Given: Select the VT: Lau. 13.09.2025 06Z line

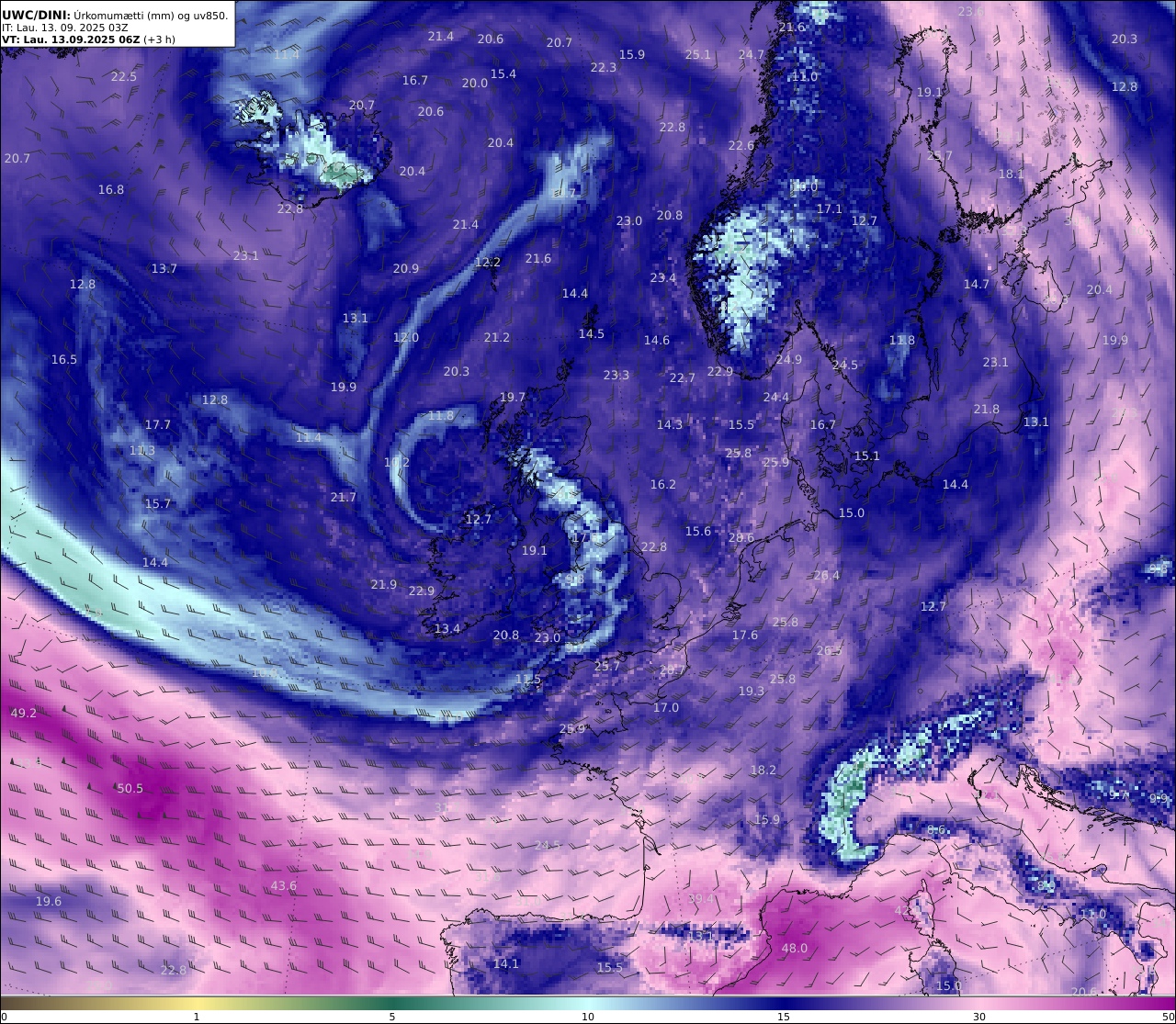Looking at the screenshot, I should click(x=71, y=39).
